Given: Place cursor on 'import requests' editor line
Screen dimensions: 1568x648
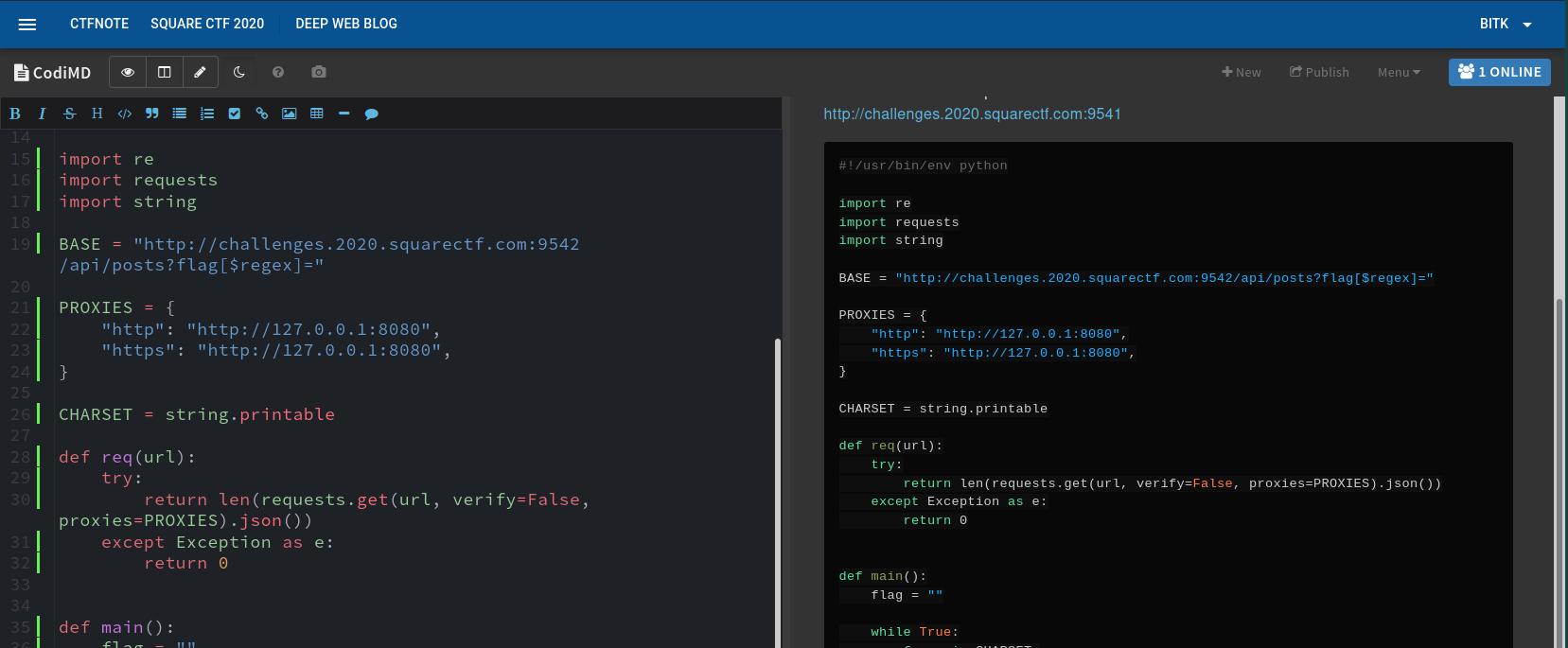Looking at the screenshot, I should pyautogui.click(x=138, y=180).
